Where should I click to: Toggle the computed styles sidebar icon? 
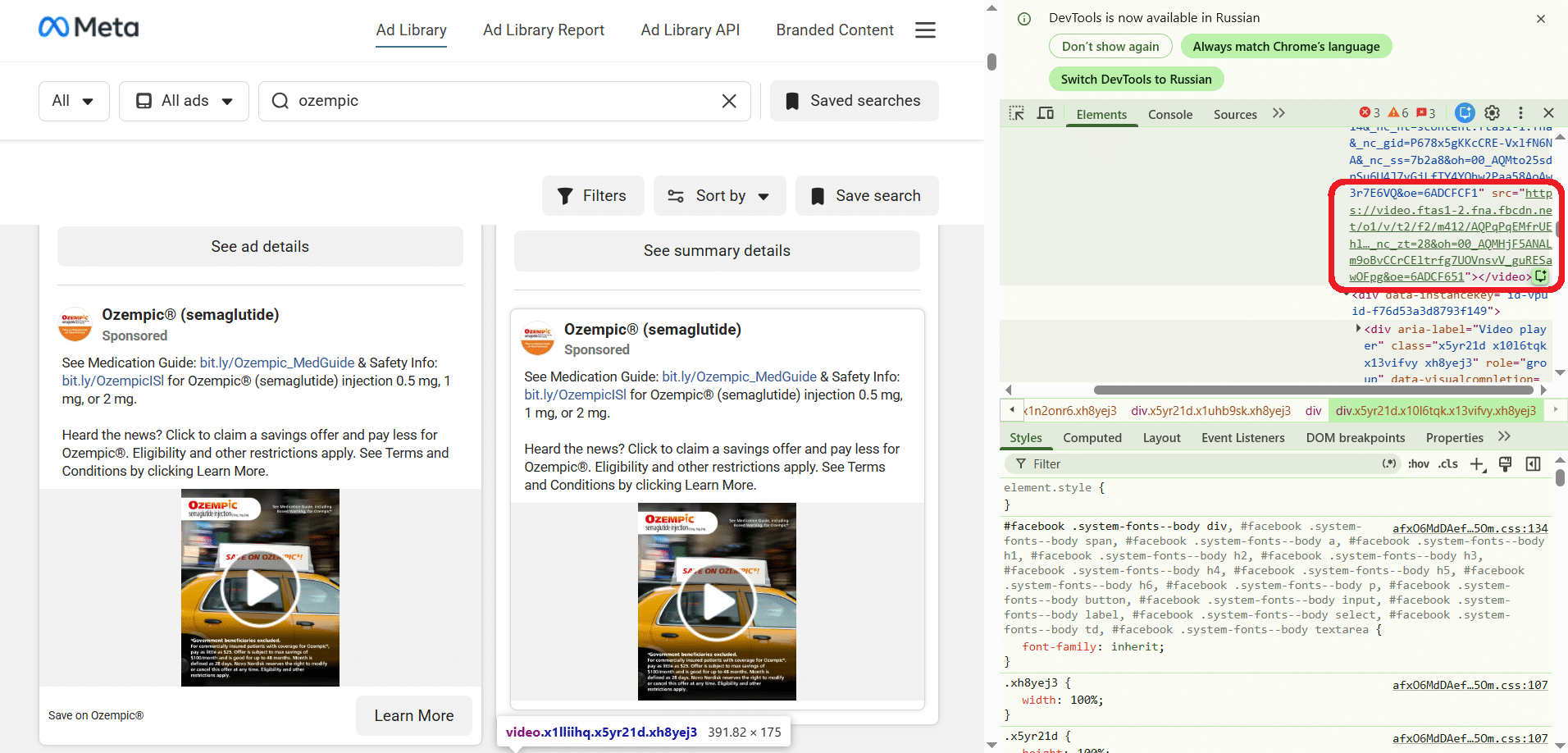coord(1533,464)
